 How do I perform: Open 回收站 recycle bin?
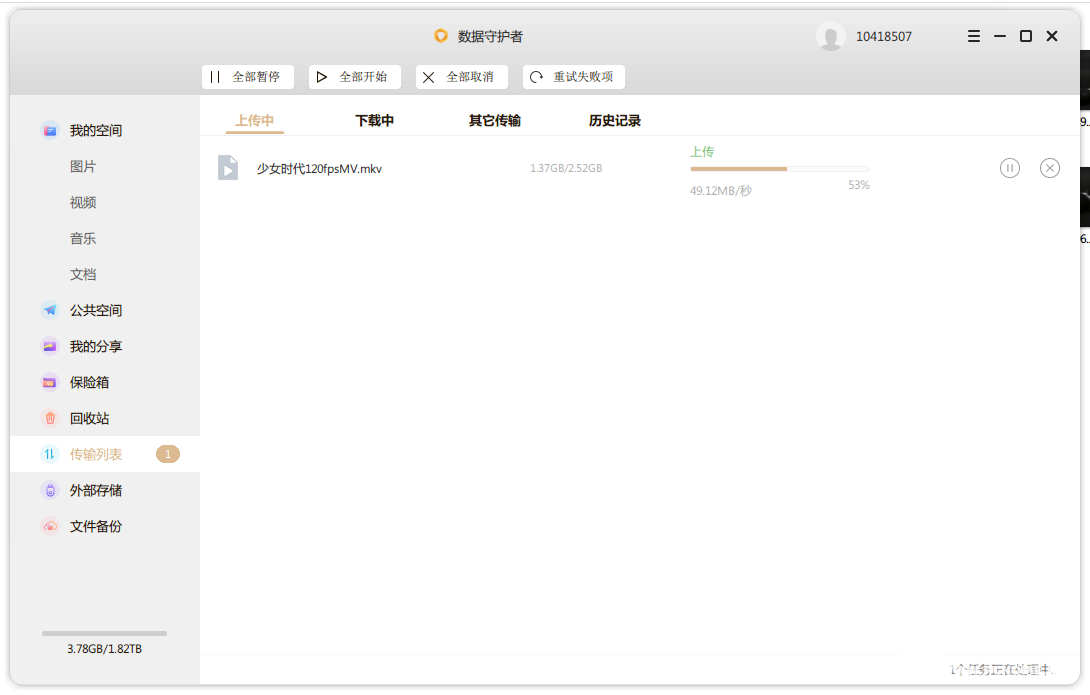point(89,418)
